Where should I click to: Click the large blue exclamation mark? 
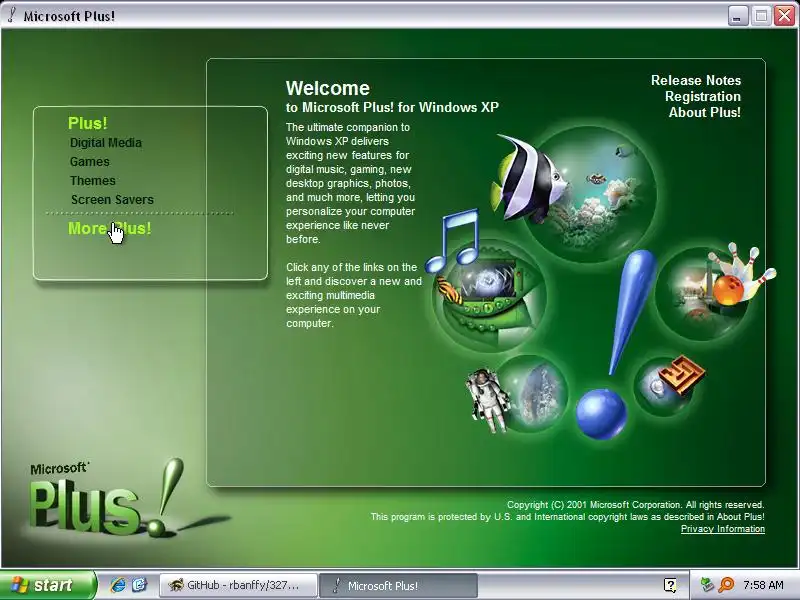tap(616, 344)
